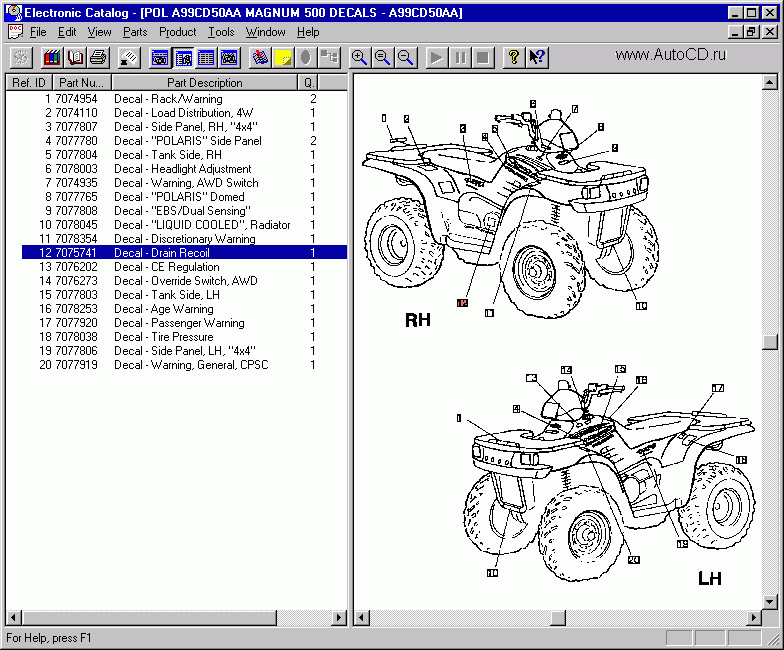Click diagram vertical scrollbar down arrow
This screenshot has width=784, height=650.
point(770,602)
